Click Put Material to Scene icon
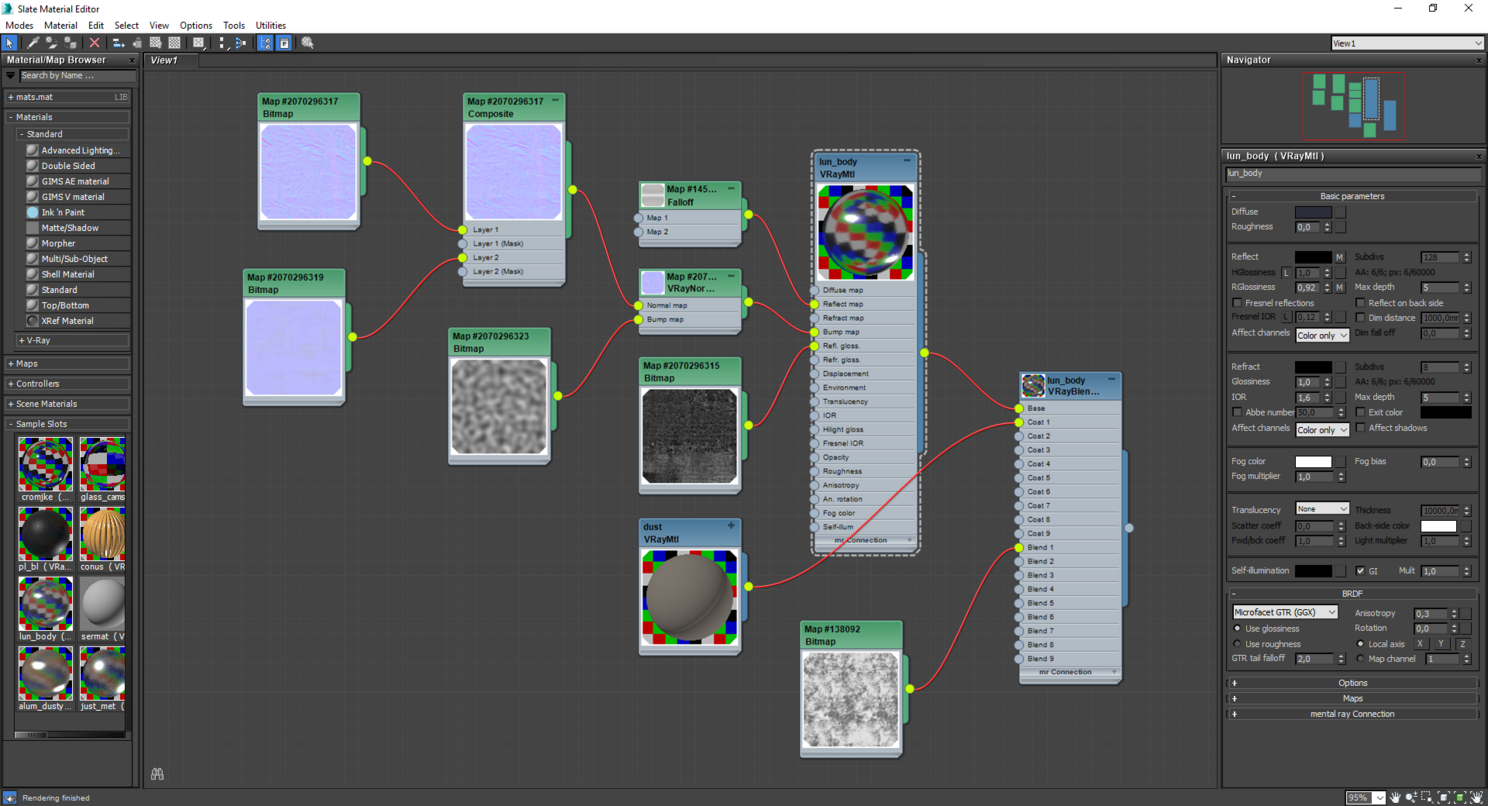 pyautogui.click(x=52, y=43)
